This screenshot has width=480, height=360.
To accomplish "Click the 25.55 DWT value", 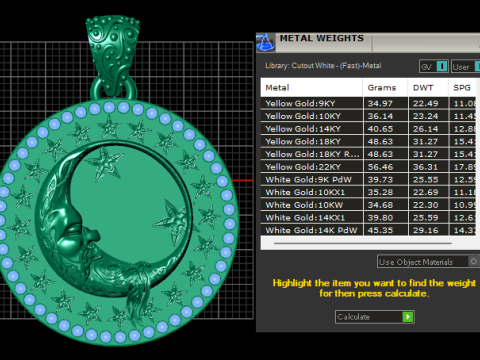I will click(x=425, y=179).
